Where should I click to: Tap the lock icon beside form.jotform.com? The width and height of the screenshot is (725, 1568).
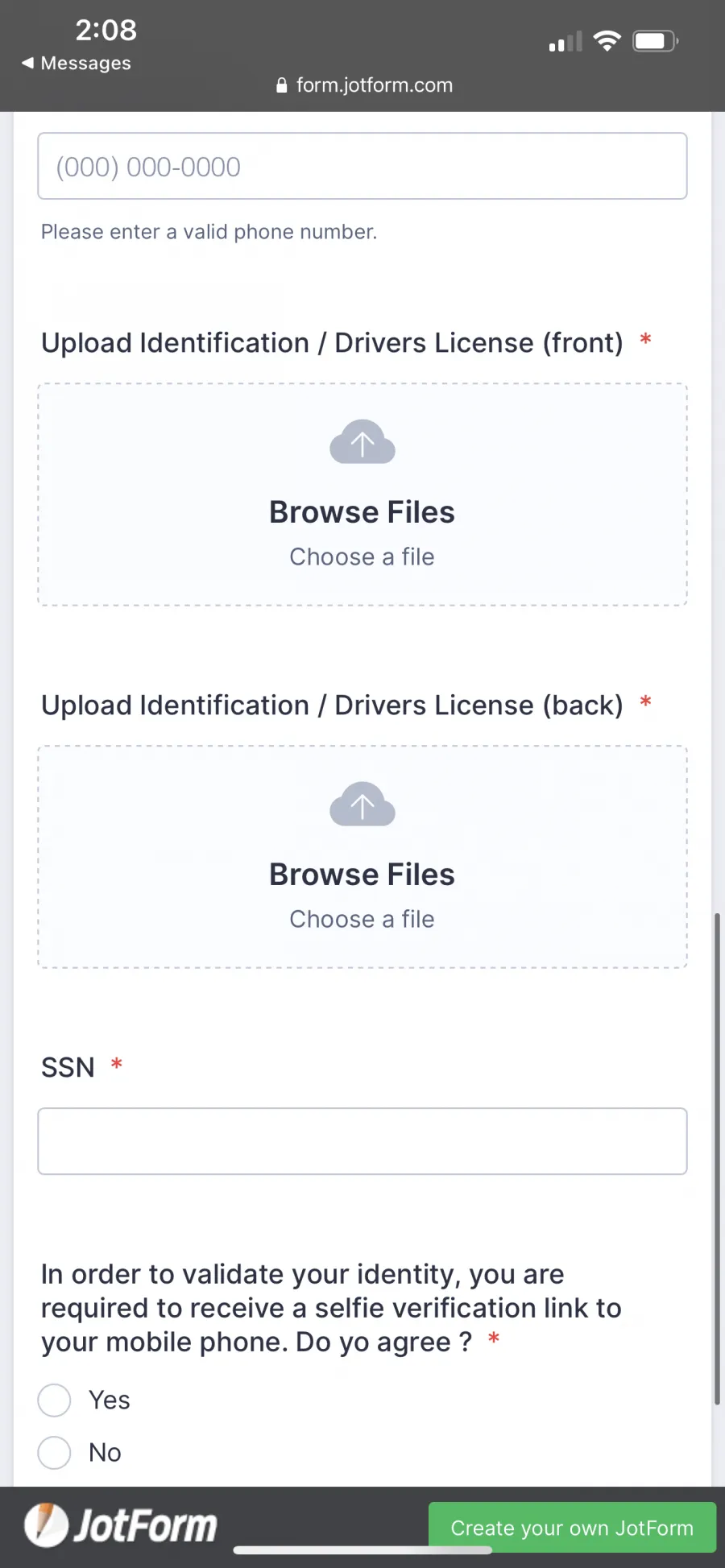(282, 85)
